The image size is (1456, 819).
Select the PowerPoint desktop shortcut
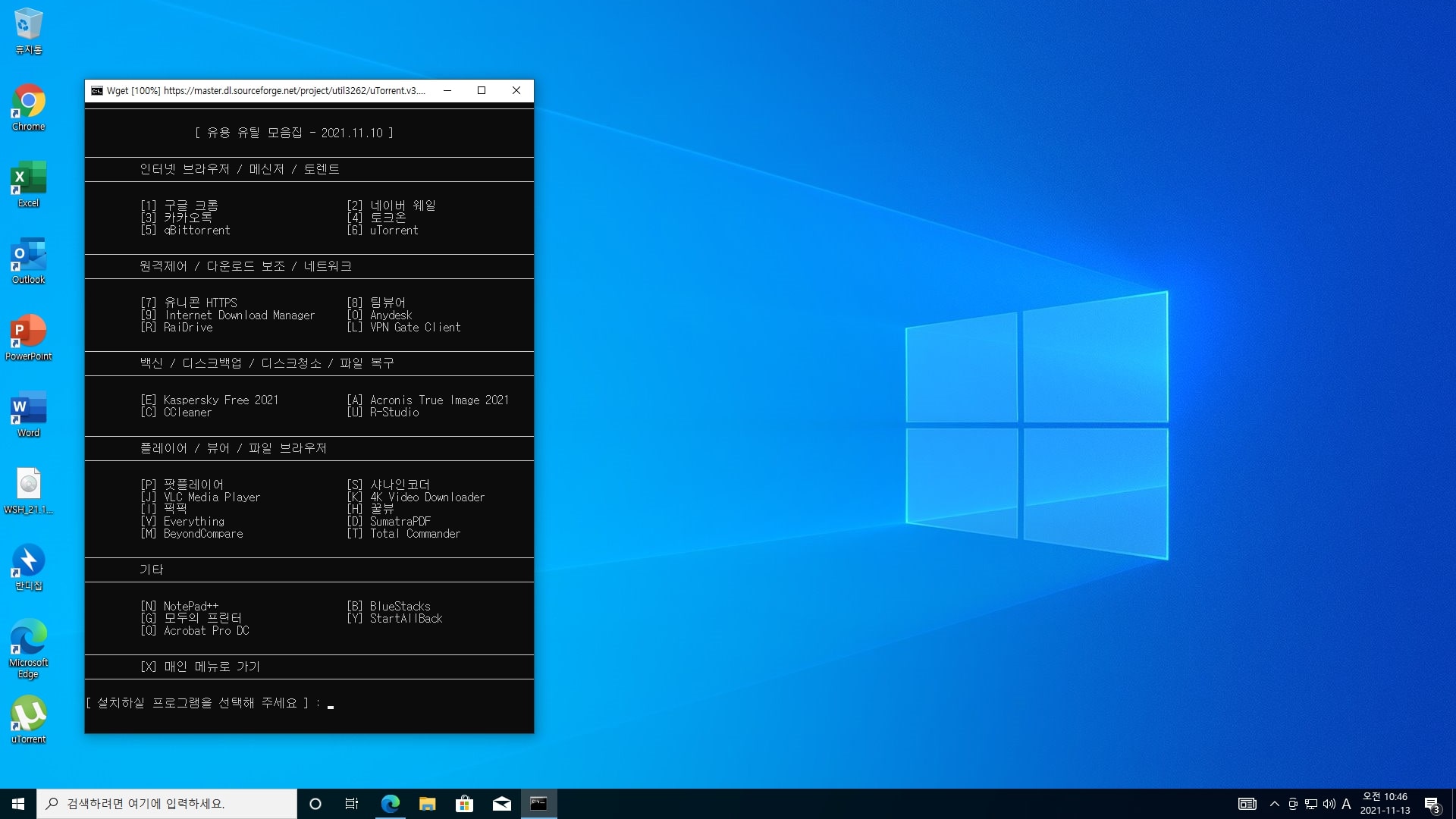(x=29, y=337)
